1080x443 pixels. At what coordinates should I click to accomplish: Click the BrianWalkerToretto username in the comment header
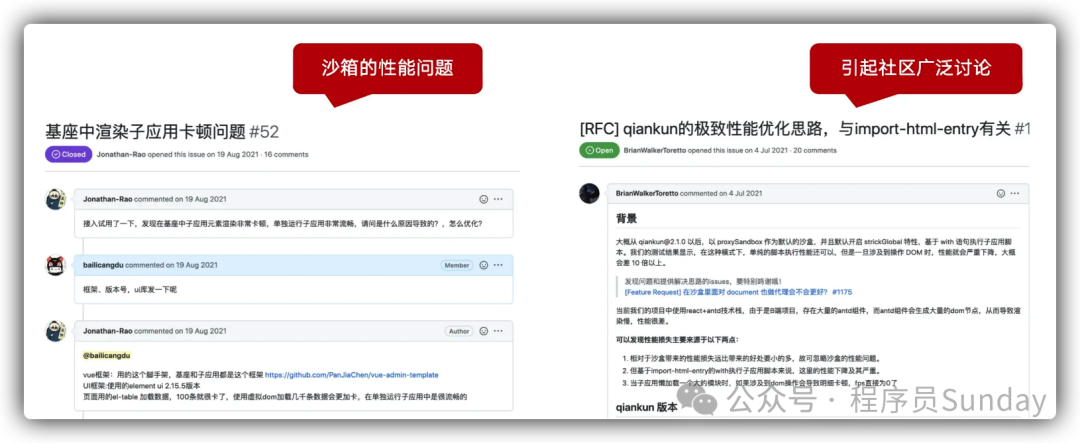(x=647, y=194)
